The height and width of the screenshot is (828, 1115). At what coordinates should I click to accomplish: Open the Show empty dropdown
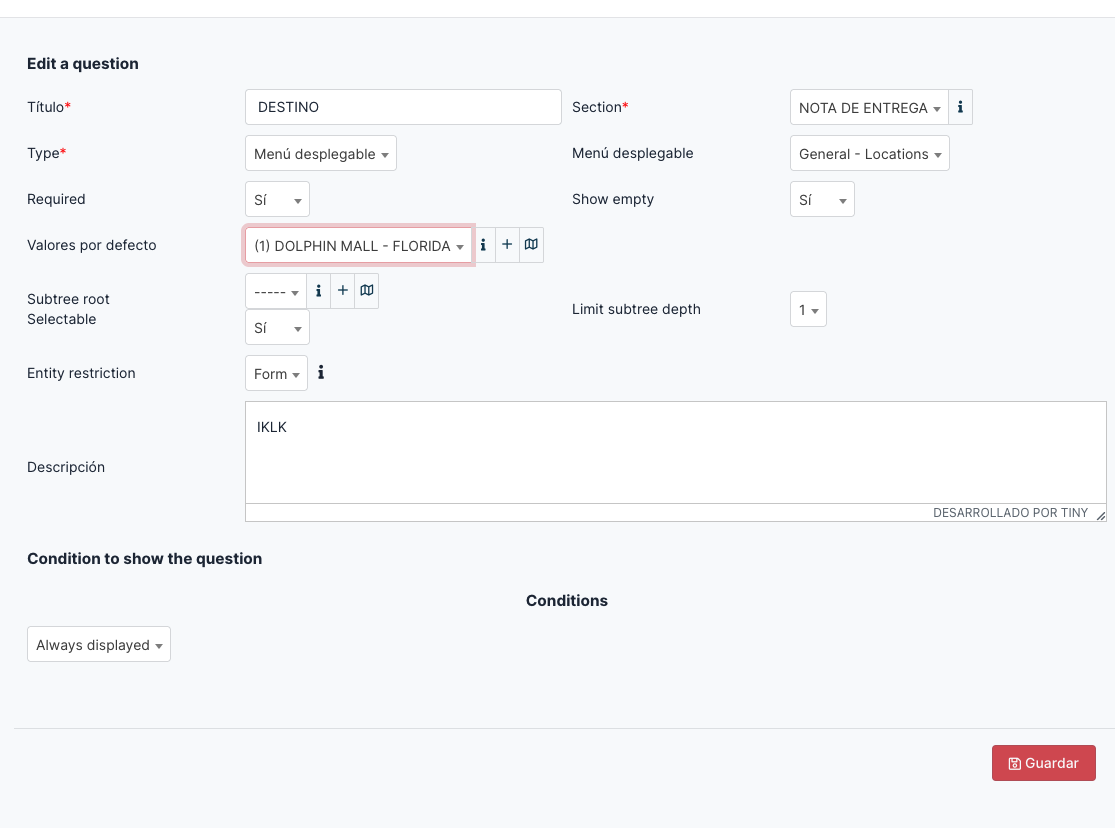822,199
